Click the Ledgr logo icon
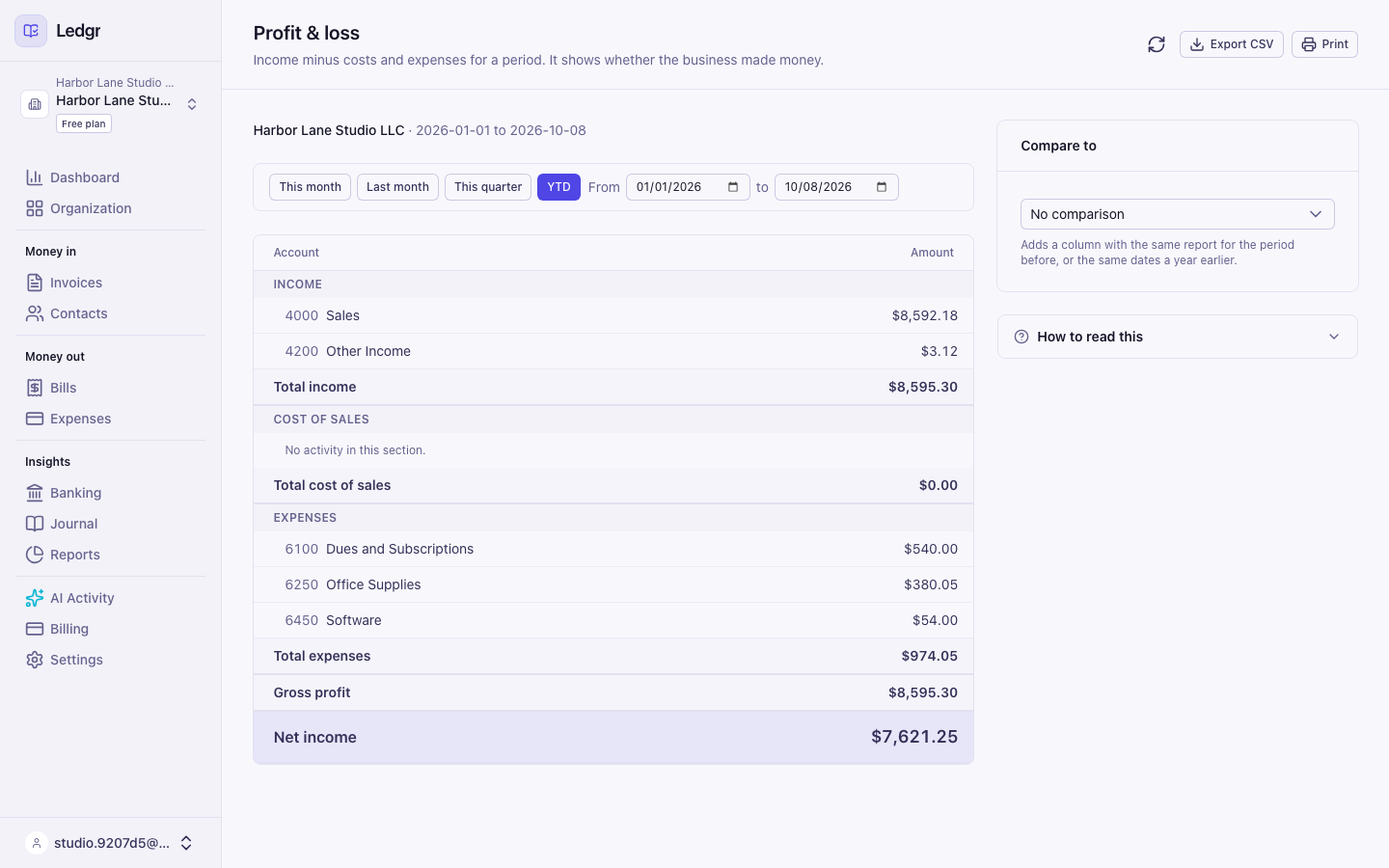This screenshot has height=868, width=1389. coord(31,31)
